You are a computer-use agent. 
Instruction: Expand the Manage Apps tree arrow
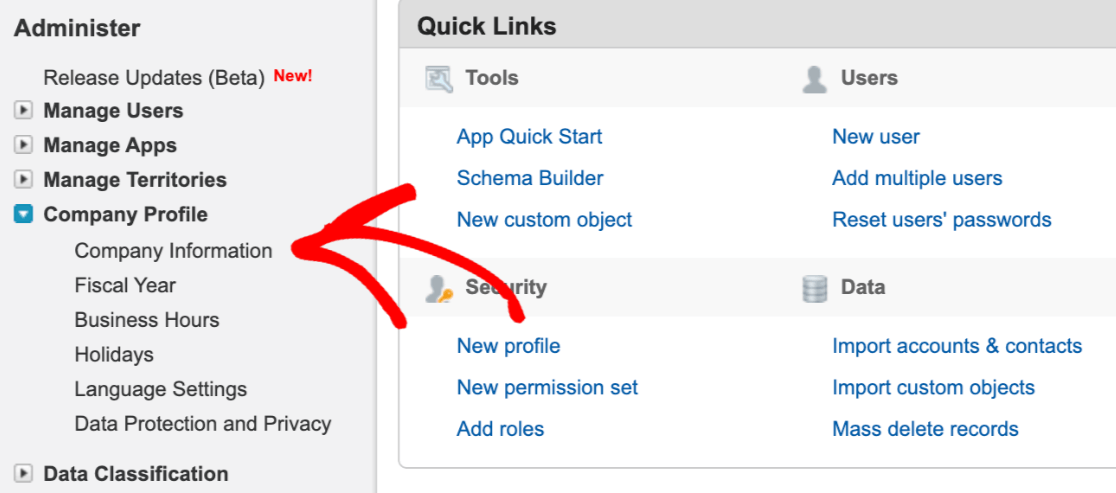coord(23,146)
